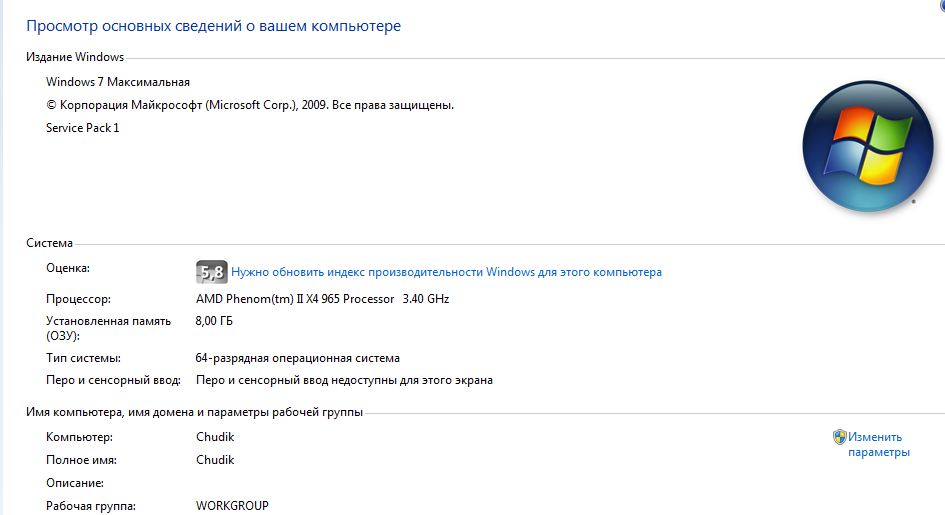The height and width of the screenshot is (515, 945).
Task: Click the Процессор label
Action: (78, 299)
